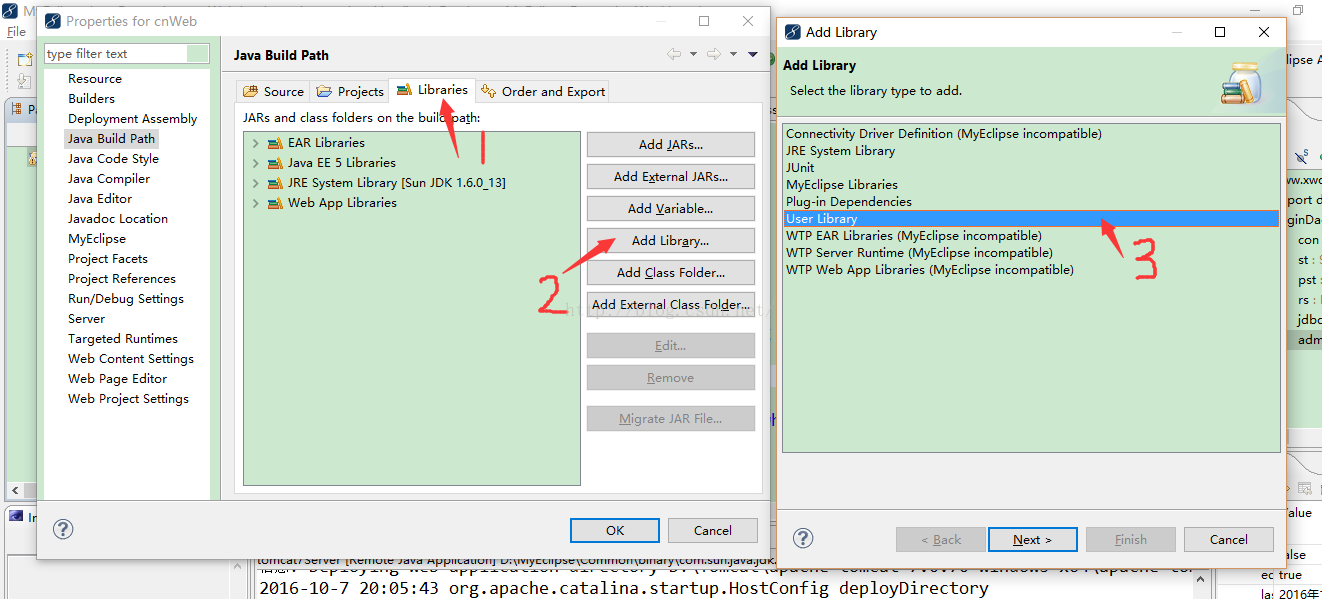
Task: Select Builders in the properties list
Action: pyautogui.click(x=91, y=99)
